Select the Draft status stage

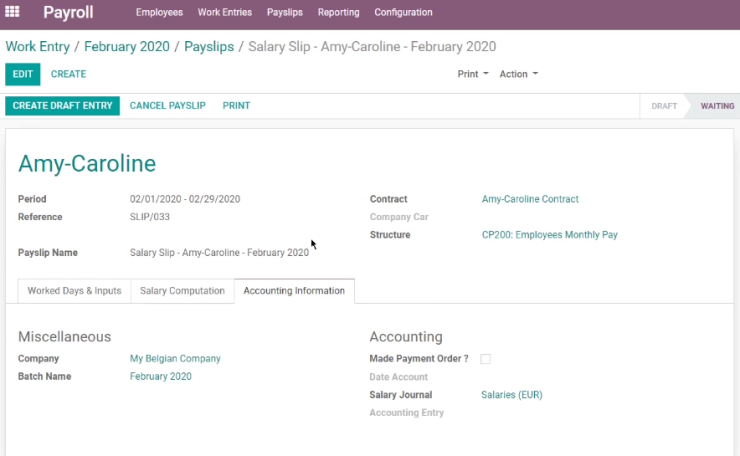664,106
